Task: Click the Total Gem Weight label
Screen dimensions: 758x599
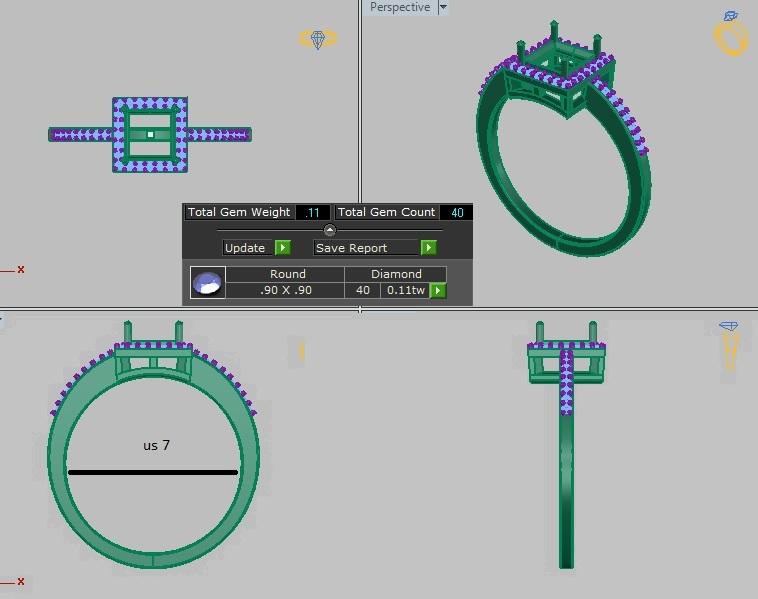Action: coord(239,212)
